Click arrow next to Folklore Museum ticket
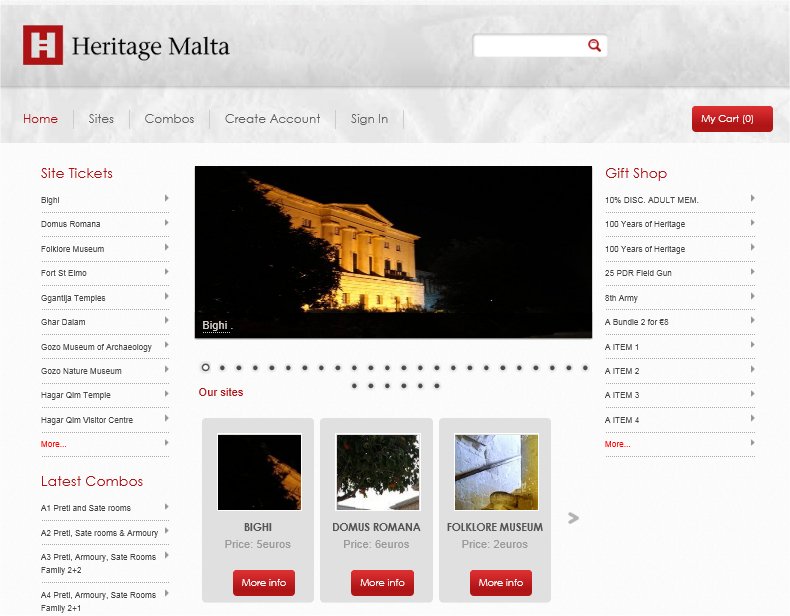Viewport: 790px width, 616px height. coord(166,247)
